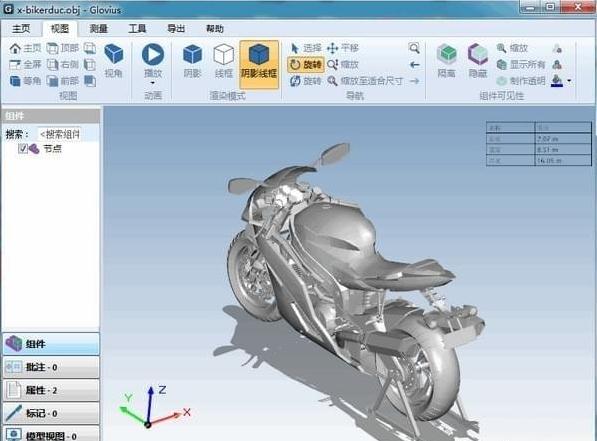Click the 搜索组件 search input field
597x441 pixels.
[59, 134]
